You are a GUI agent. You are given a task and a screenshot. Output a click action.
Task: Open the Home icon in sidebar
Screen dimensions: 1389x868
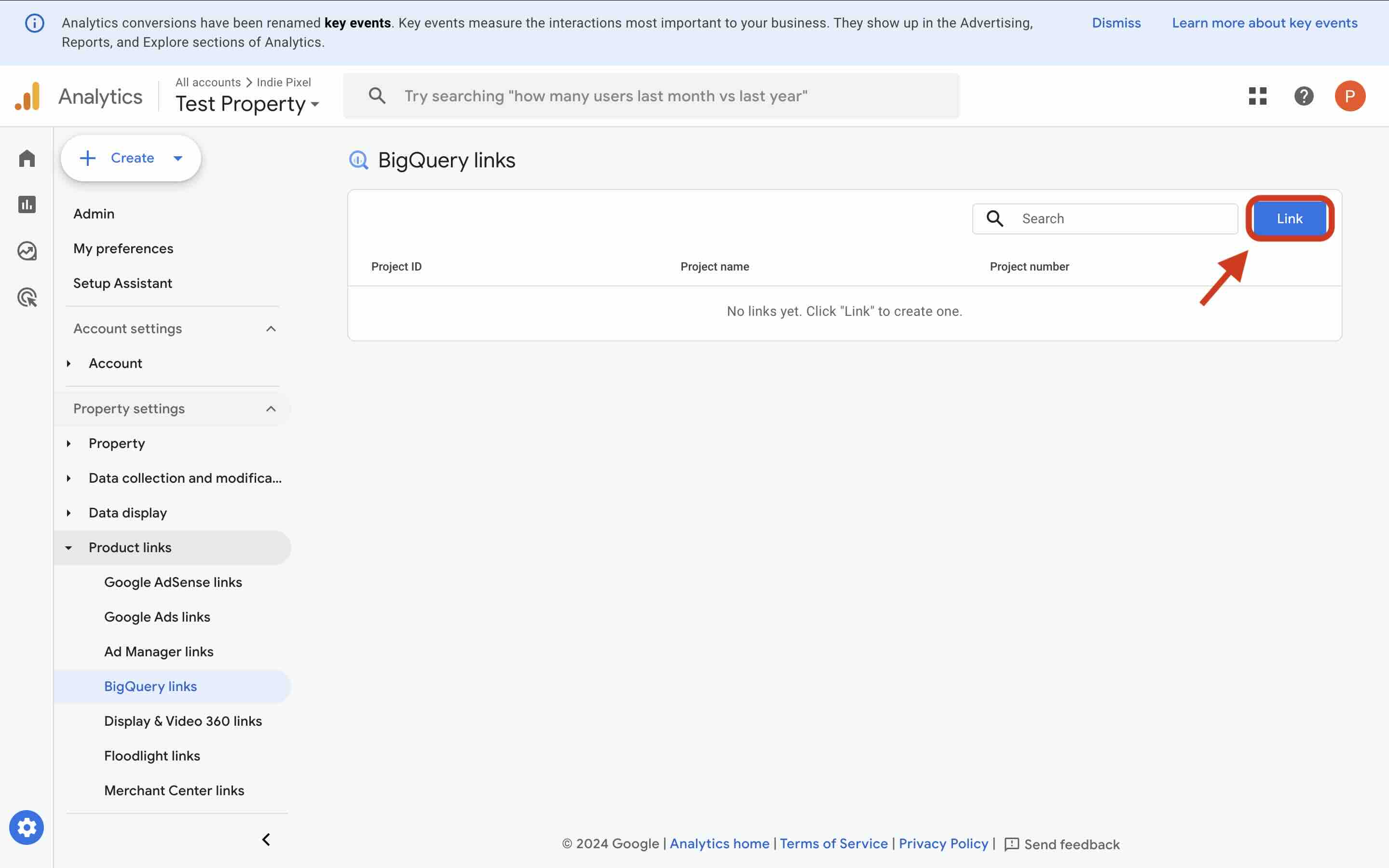[27, 159]
